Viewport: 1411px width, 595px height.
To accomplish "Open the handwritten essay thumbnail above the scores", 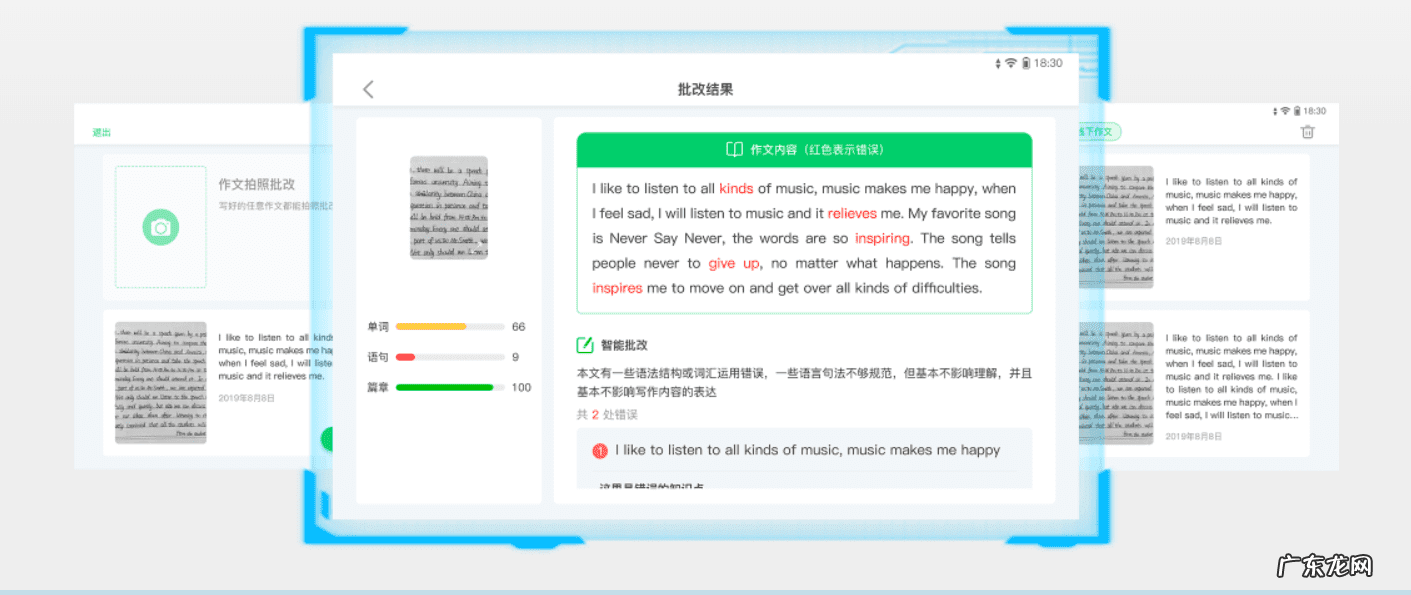I will [x=449, y=206].
